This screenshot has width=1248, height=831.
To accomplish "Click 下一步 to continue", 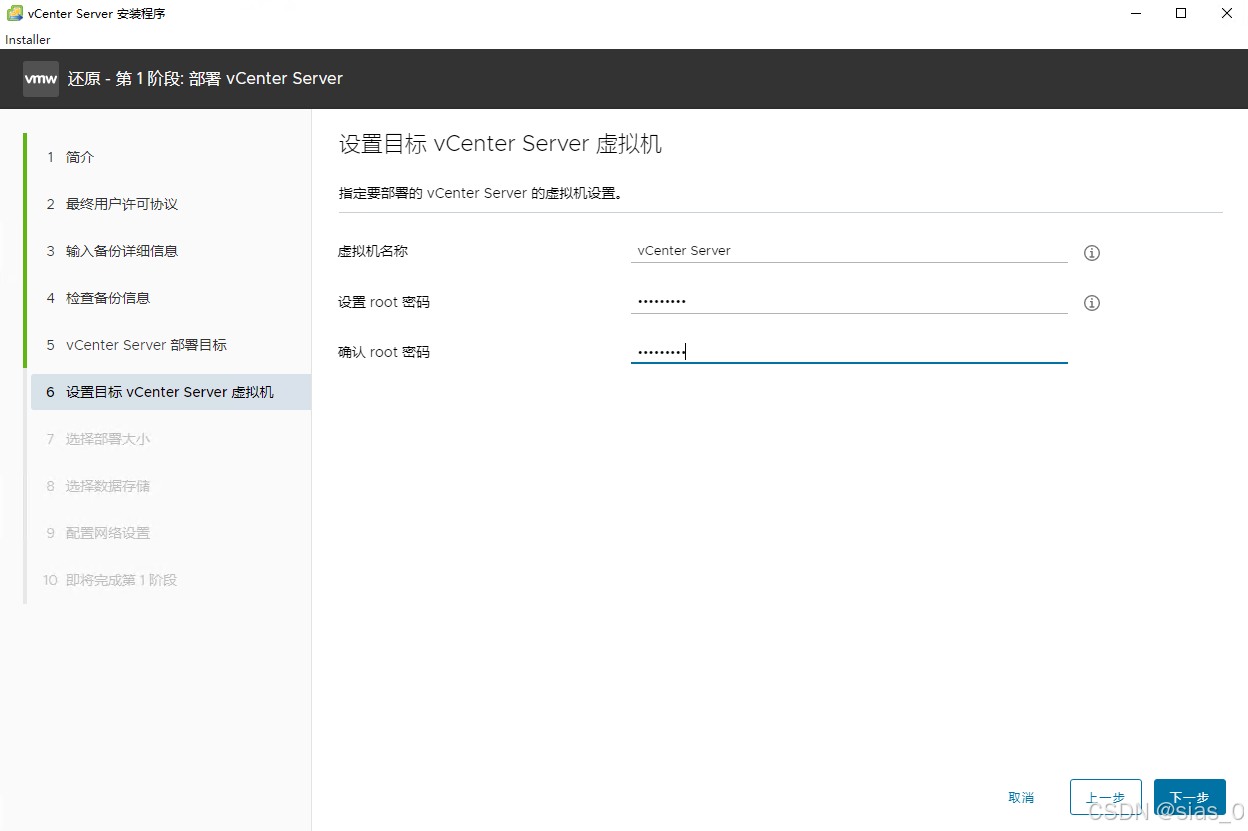I will click(1189, 798).
